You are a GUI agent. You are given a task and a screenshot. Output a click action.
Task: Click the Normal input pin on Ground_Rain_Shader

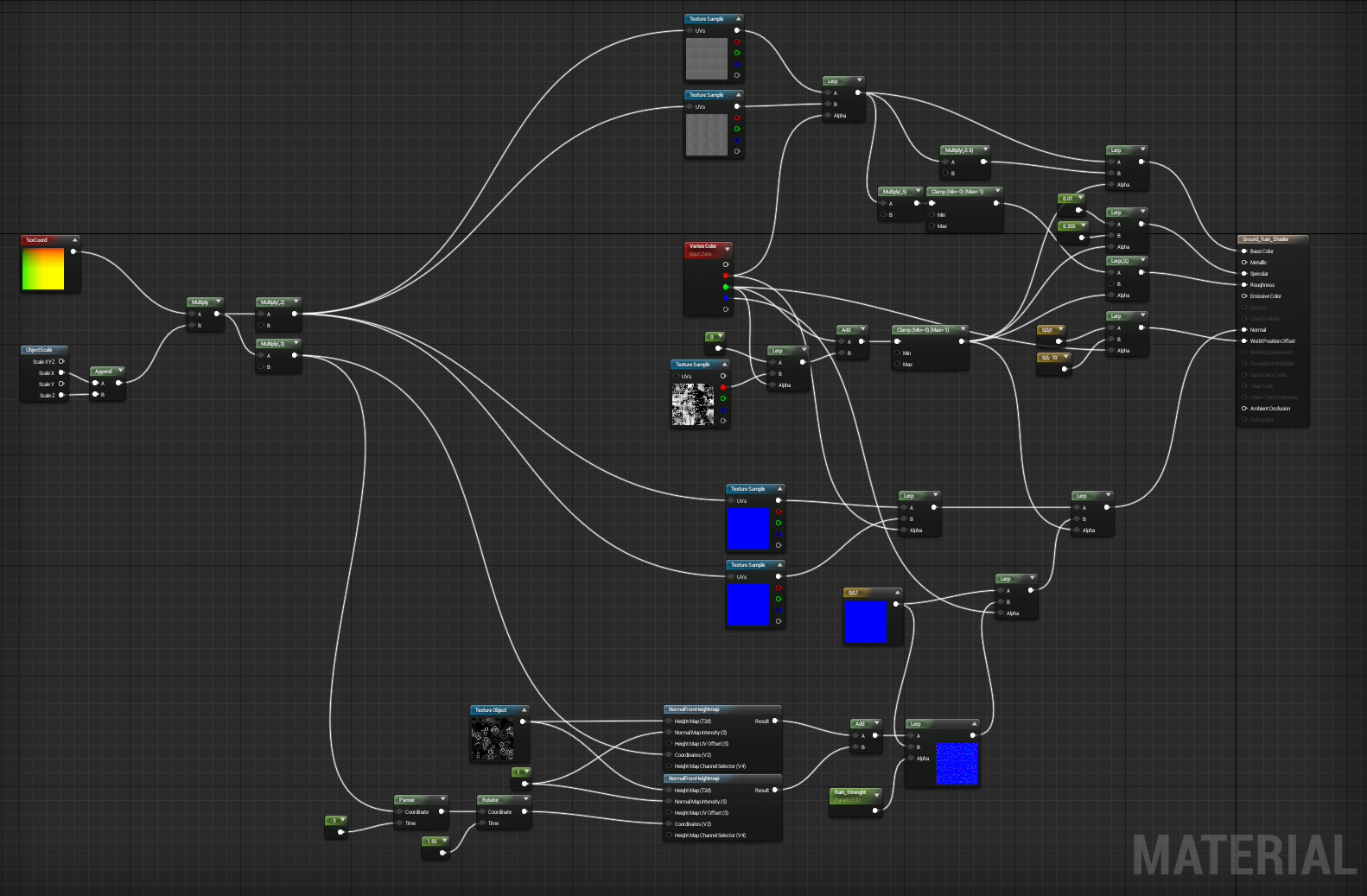click(x=1244, y=330)
